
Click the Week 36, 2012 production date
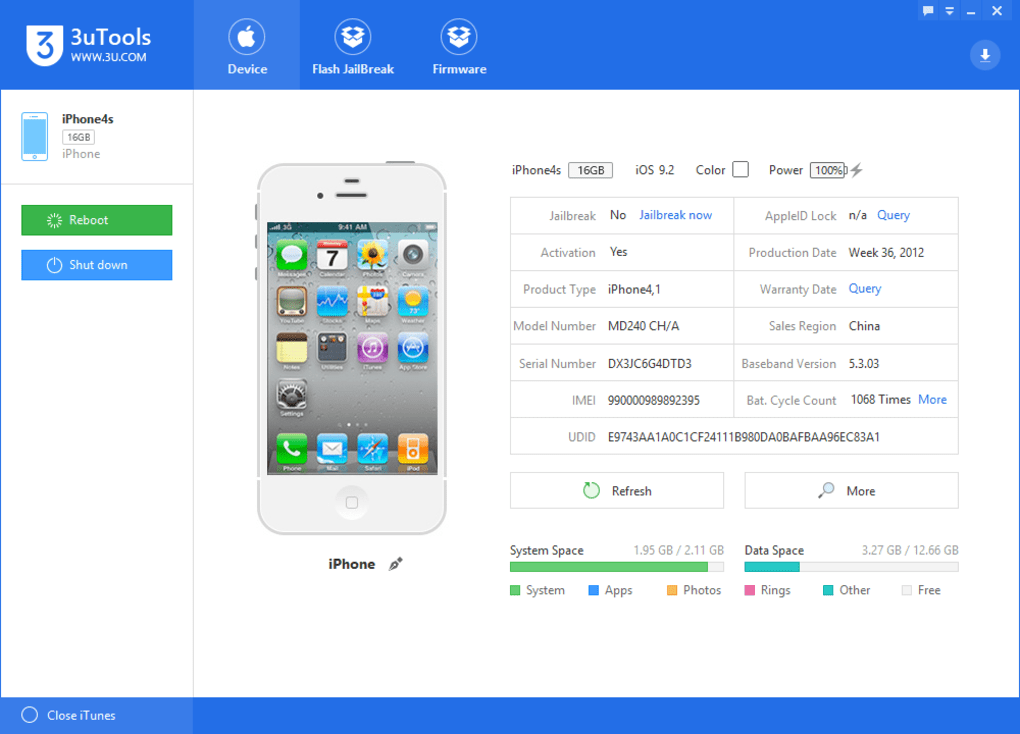886,252
